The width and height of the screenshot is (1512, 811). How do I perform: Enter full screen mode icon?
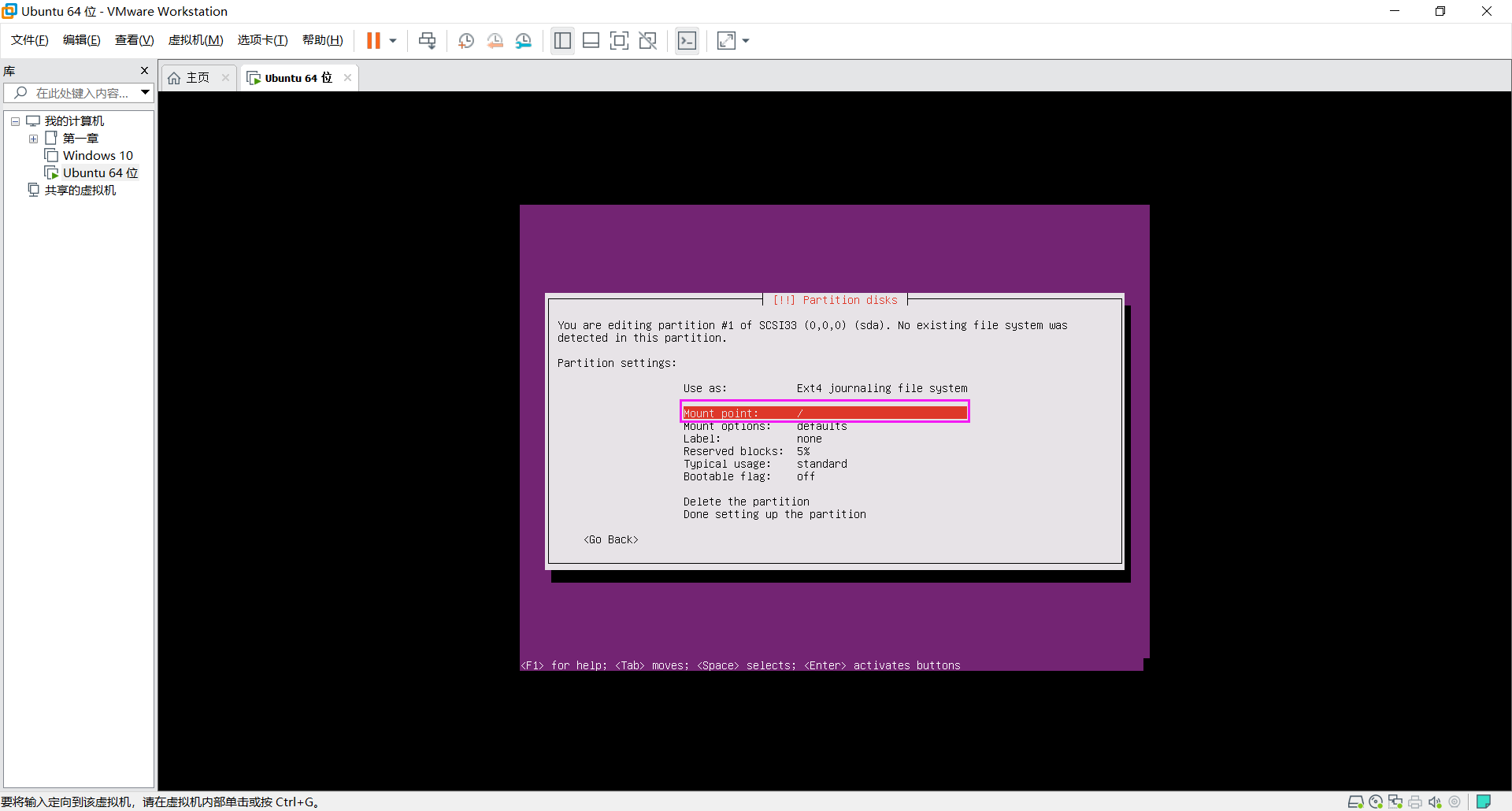[620, 41]
